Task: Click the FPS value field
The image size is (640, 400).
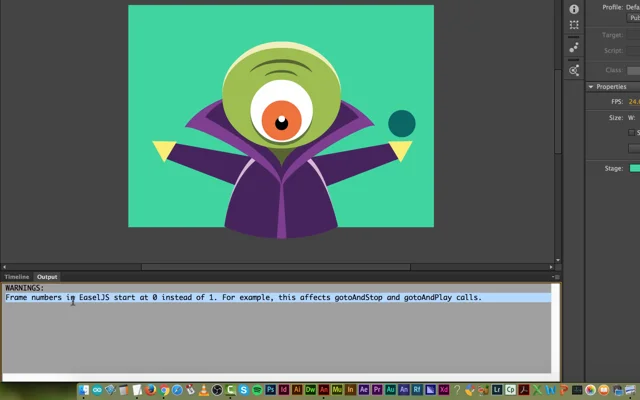Action: (x=633, y=102)
